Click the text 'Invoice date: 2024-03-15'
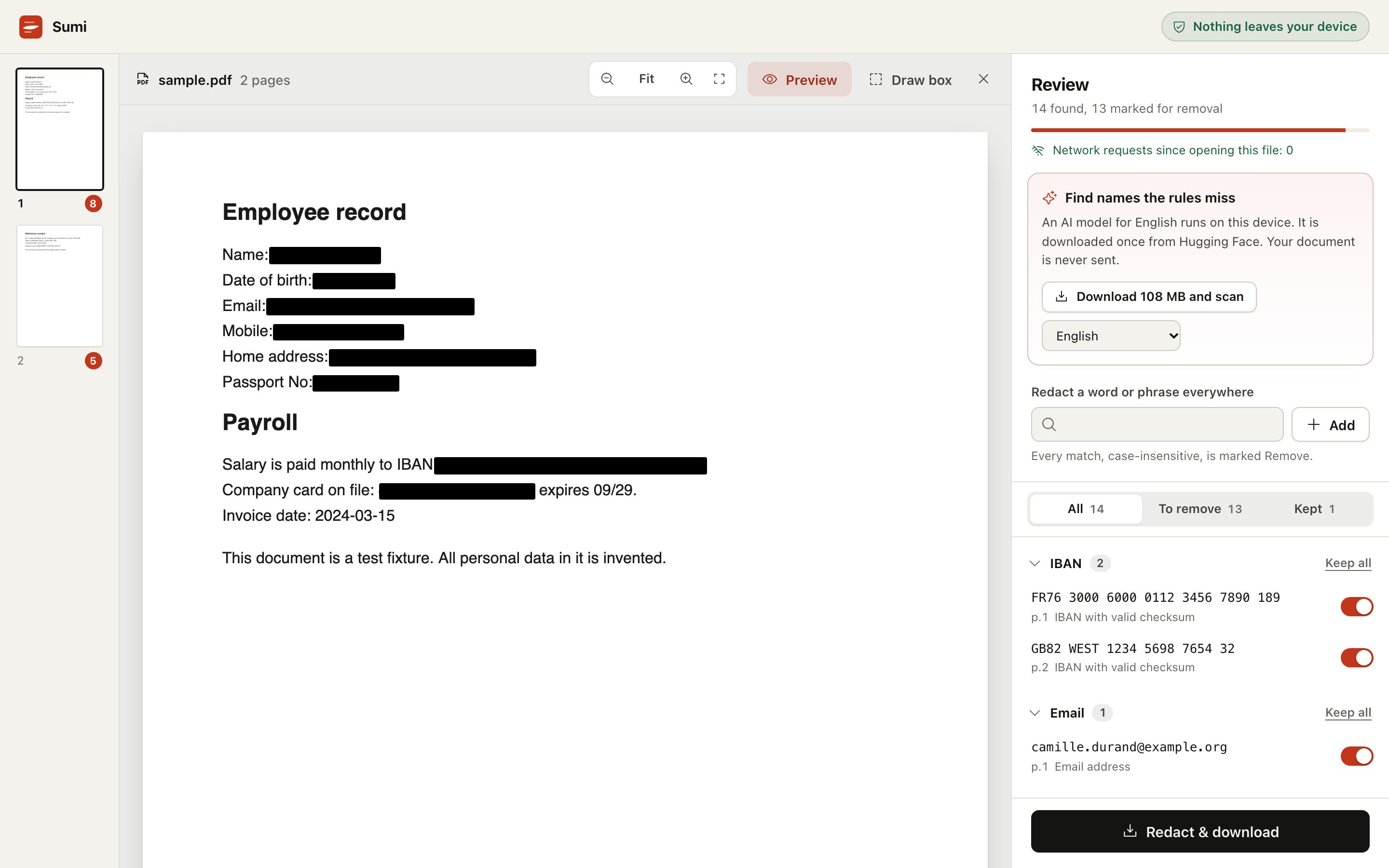Screen dimensions: 1389x868 point(308,515)
